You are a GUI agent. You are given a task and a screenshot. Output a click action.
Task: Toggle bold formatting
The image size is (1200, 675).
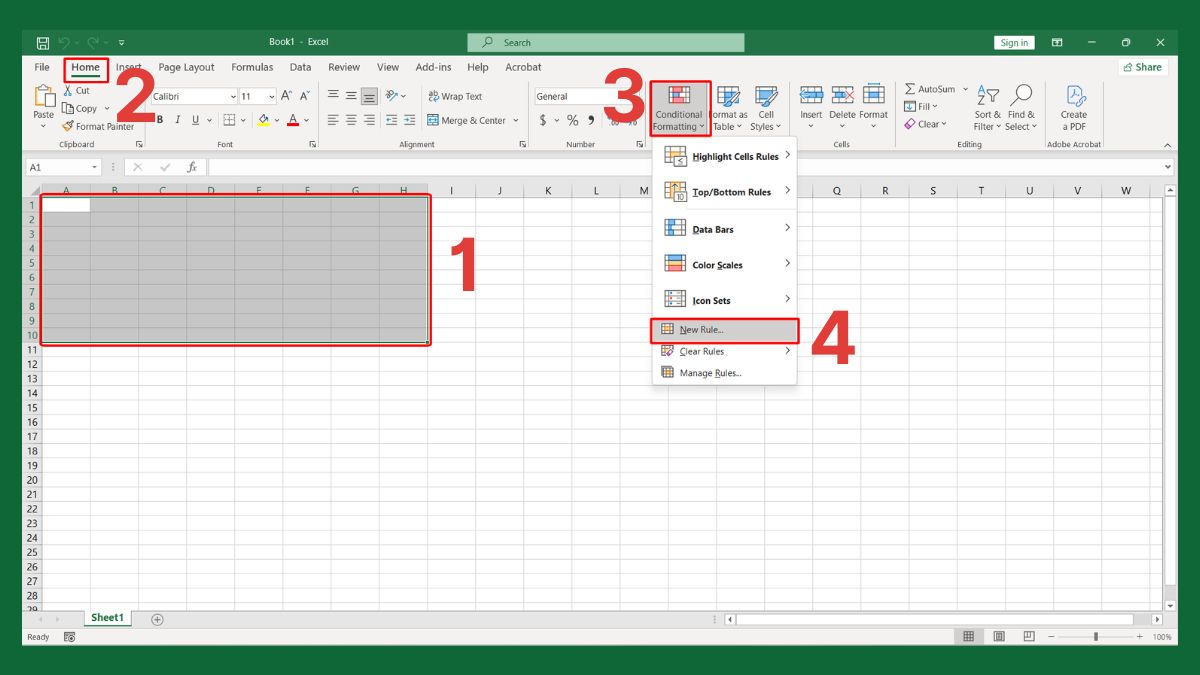(159, 118)
